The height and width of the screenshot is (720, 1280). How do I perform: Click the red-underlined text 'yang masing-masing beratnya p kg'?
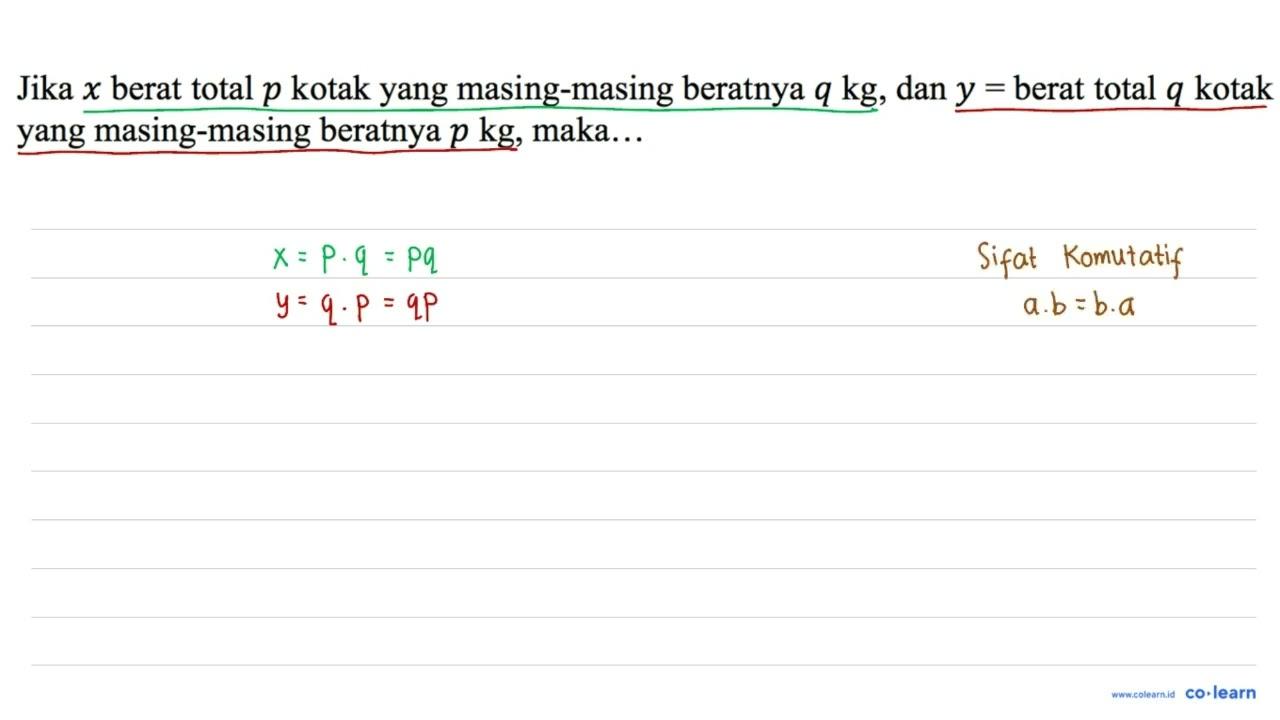(266, 132)
